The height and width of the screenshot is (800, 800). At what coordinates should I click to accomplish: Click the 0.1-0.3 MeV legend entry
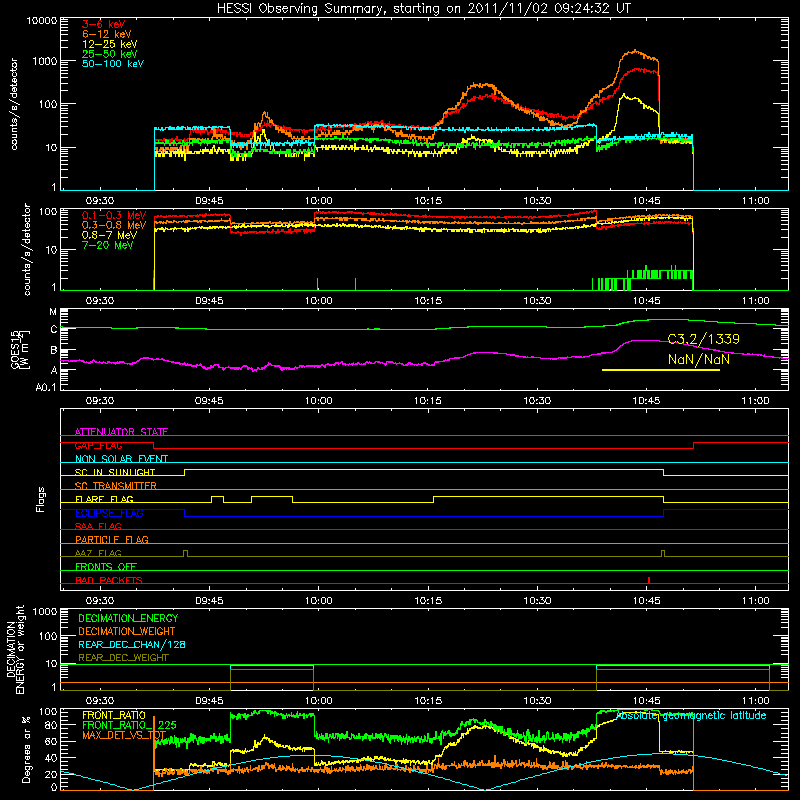tap(114, 216)
